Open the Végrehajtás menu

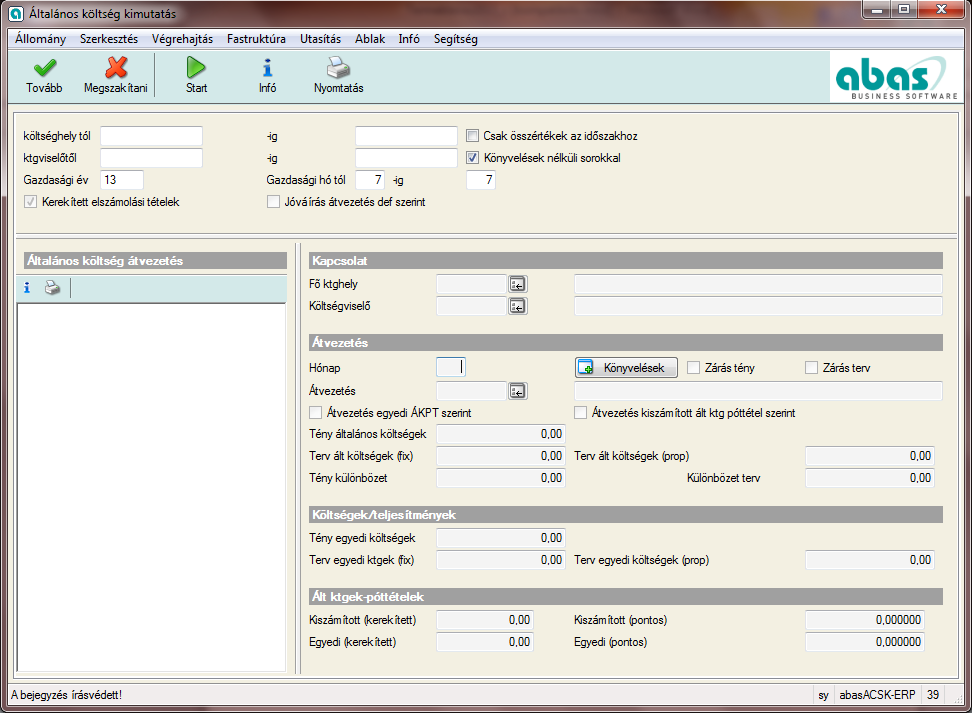point(182,39)
